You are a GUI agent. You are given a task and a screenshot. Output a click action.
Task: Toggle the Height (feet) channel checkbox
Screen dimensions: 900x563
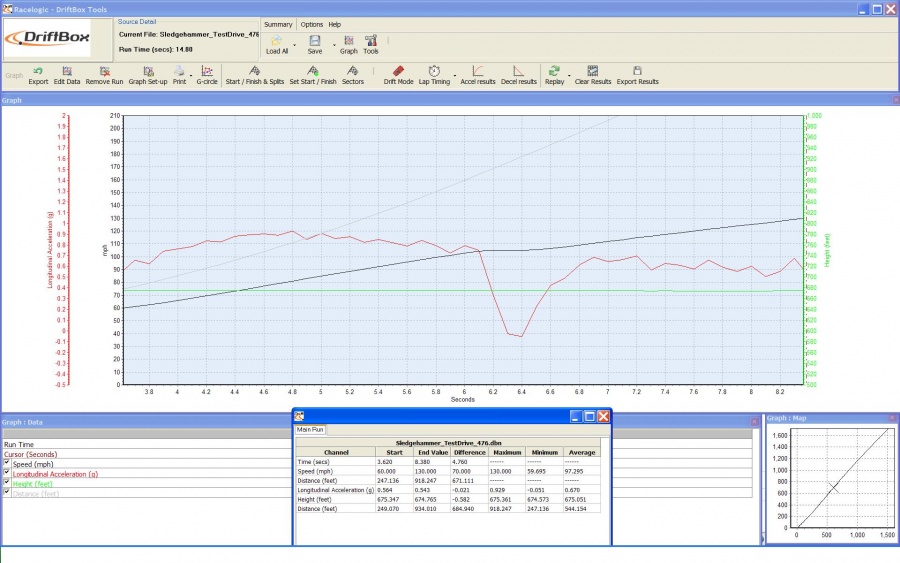[x=7, y=483]
